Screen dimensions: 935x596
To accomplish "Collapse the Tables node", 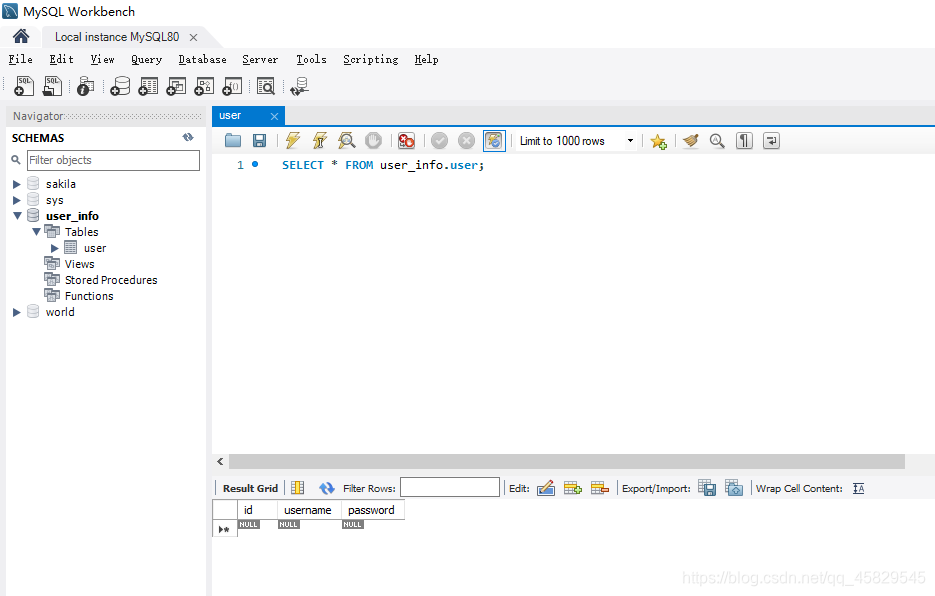I will 36,231.
